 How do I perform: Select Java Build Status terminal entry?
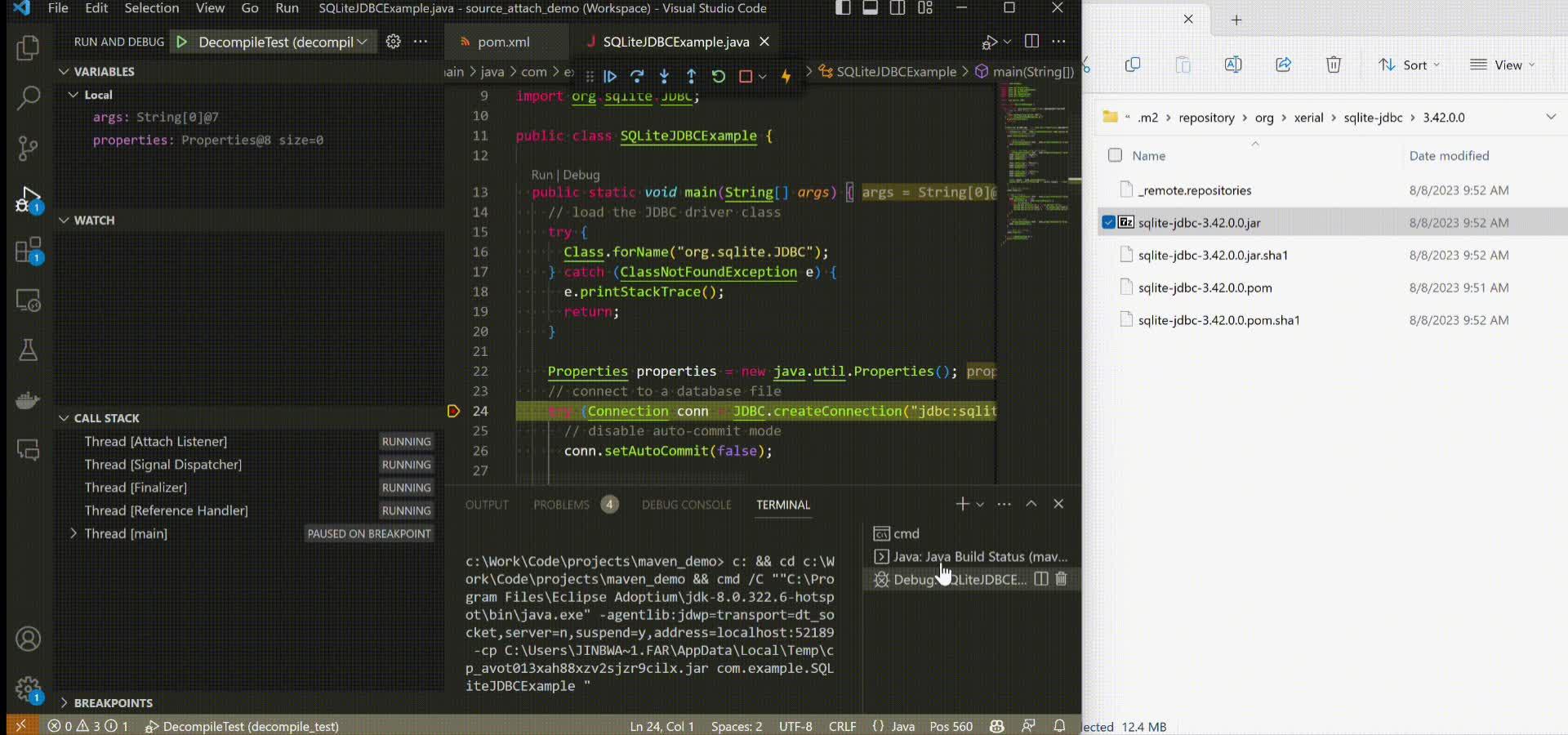coord(972,556)
